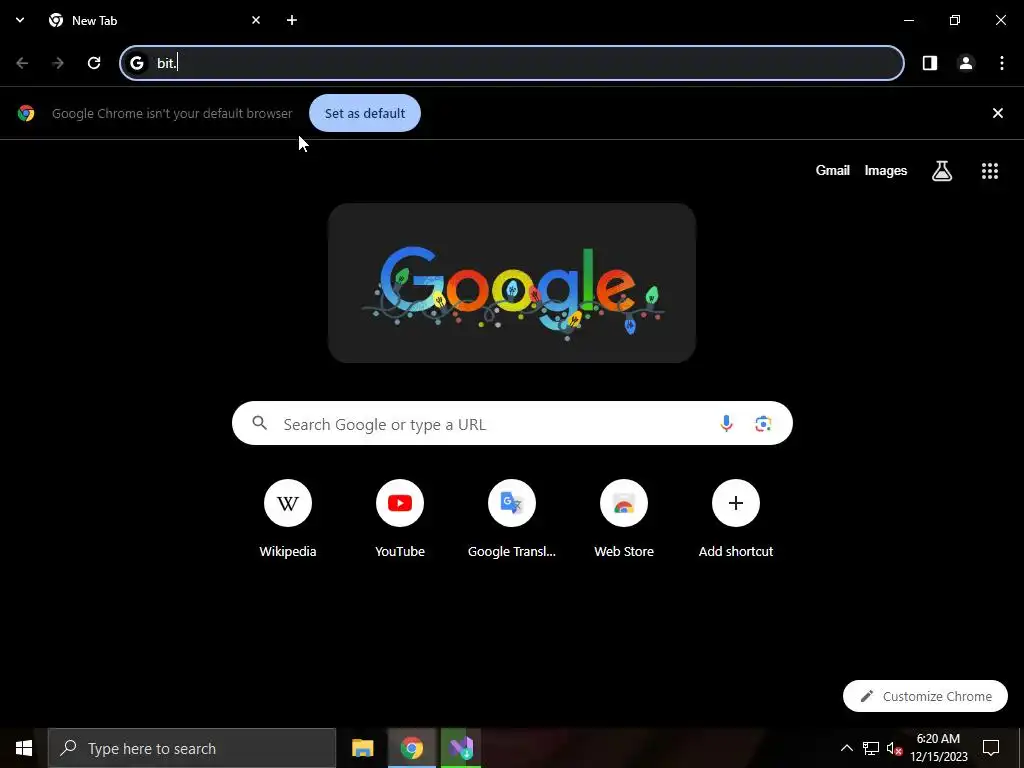Click the Search Google or type a URL box
1024x768 pixels.
pyautogui.click(x=512, y=423)
